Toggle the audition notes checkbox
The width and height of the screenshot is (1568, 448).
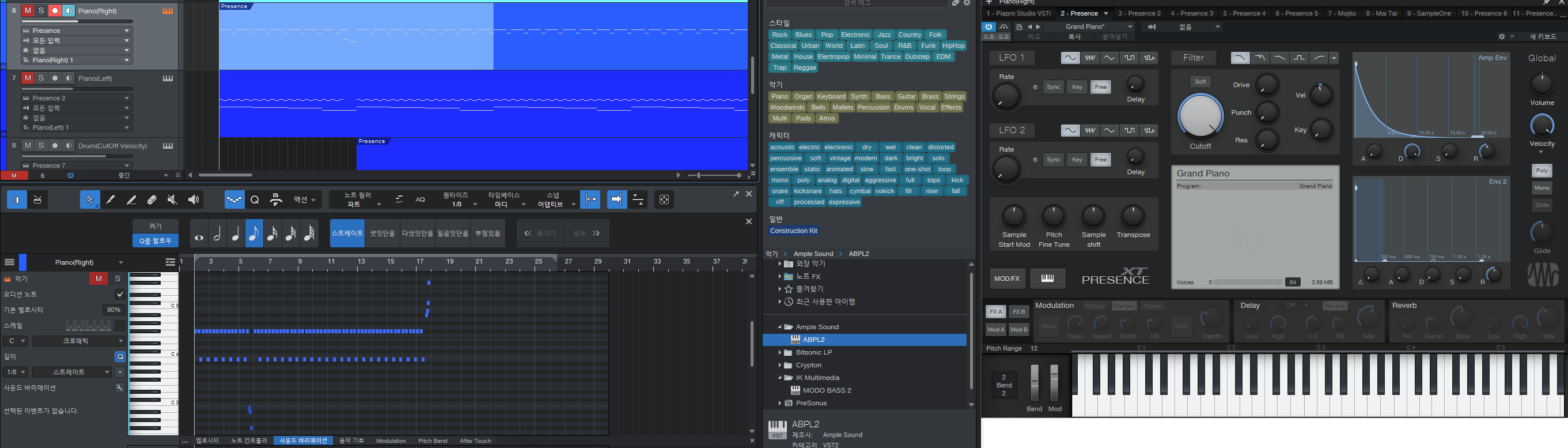pyautogui.click(x=120, y=295)
